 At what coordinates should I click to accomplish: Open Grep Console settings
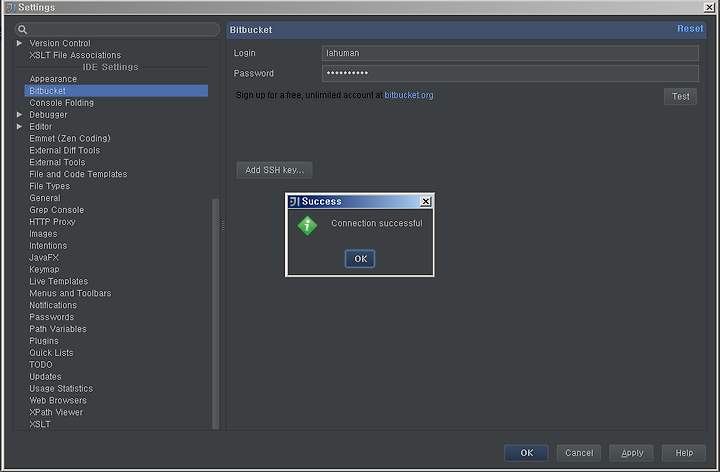point(57,210)
